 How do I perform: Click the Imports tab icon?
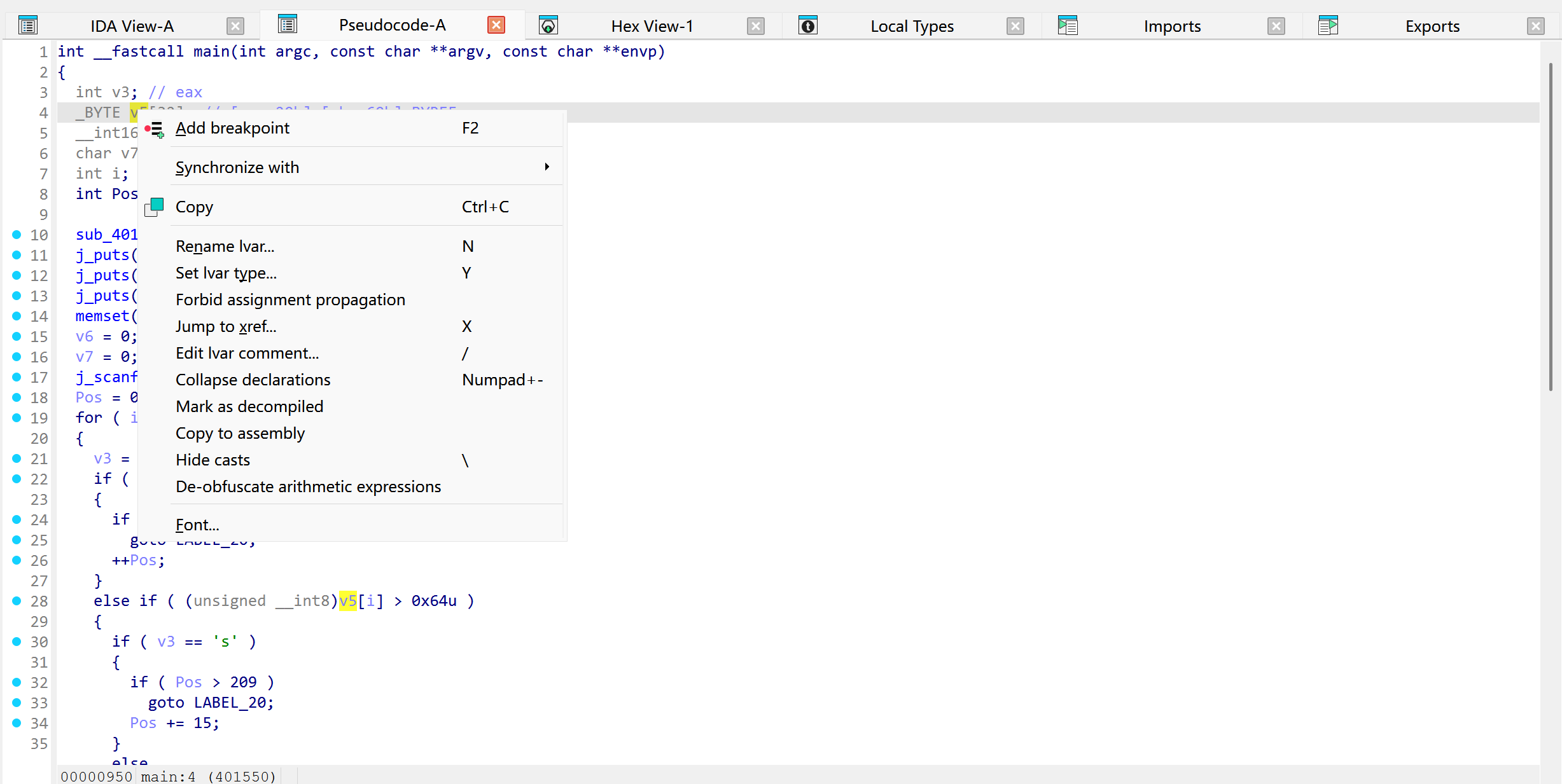click(x=1068, y=25)
